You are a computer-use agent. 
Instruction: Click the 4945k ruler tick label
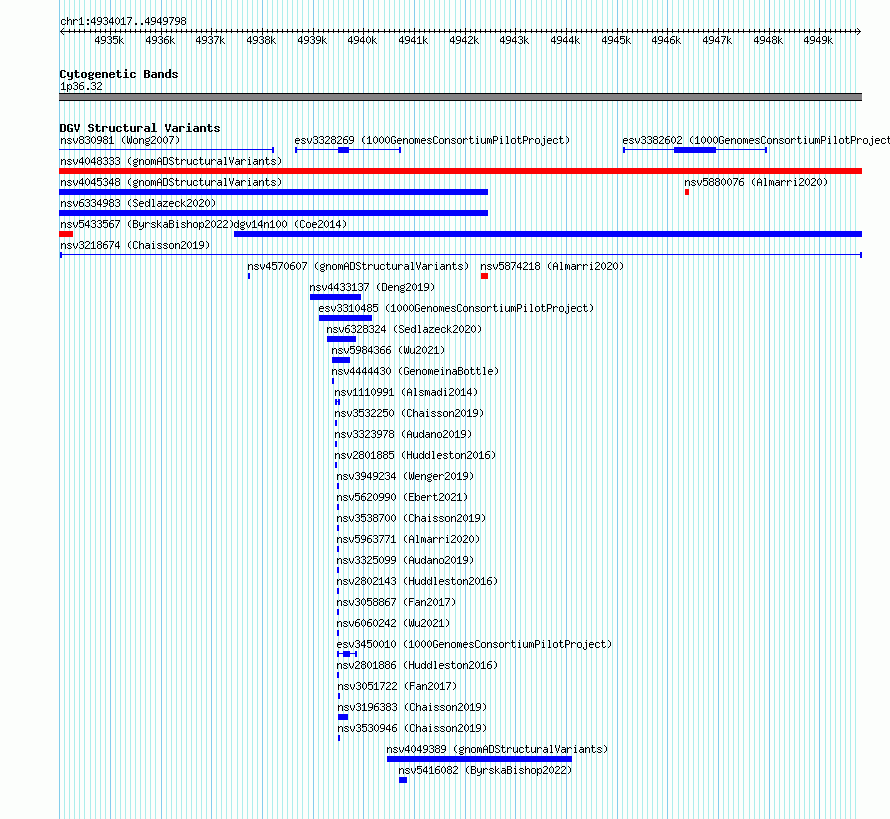[x=616, y=40]
